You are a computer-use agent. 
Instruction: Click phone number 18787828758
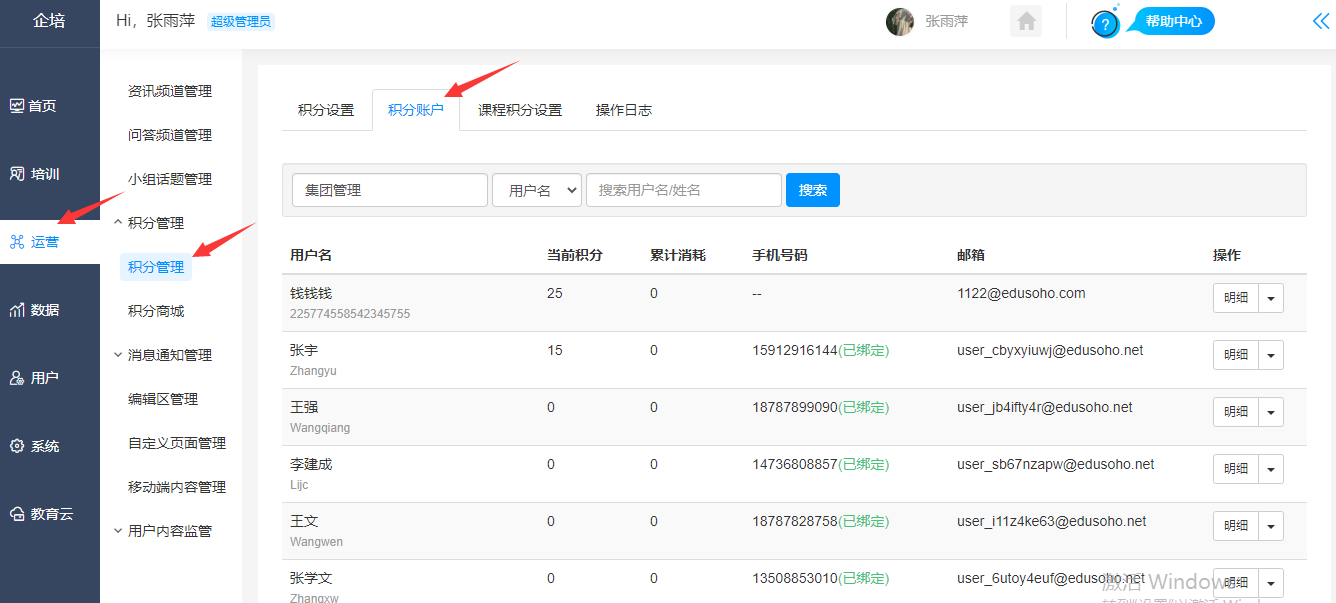[x=795, y=521]
